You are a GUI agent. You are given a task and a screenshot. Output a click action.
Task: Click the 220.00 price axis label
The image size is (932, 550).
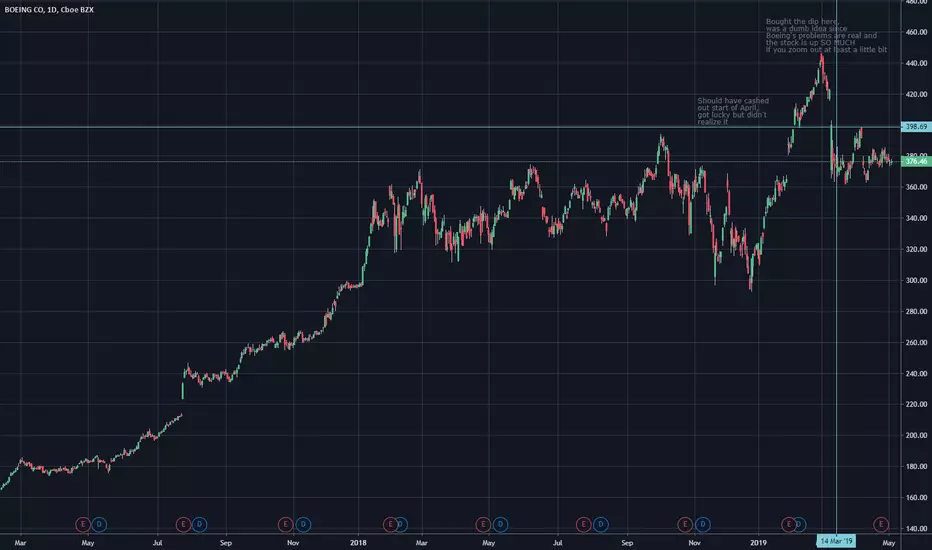[916, 404]
